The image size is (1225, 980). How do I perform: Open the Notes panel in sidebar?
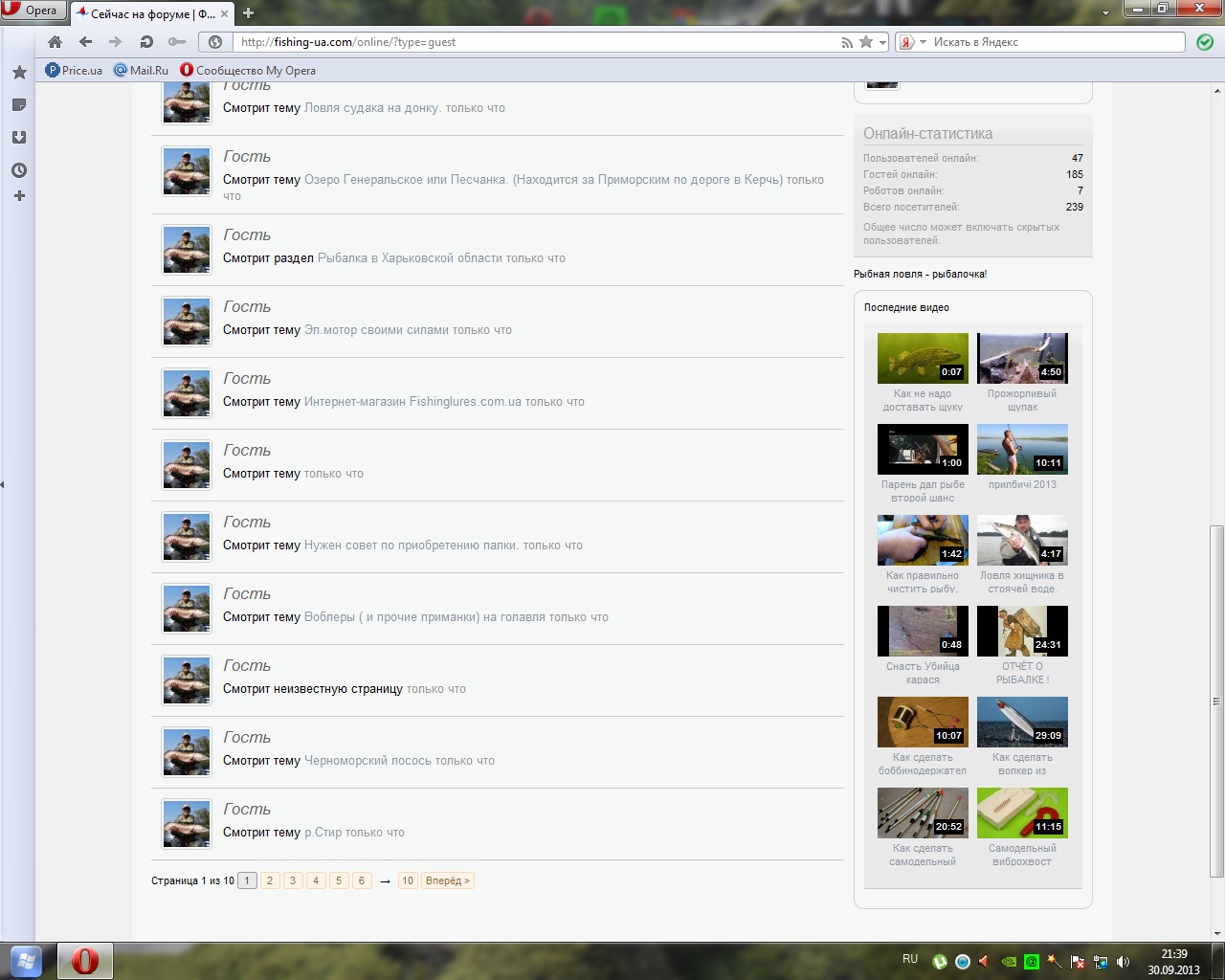pos(19,104)
